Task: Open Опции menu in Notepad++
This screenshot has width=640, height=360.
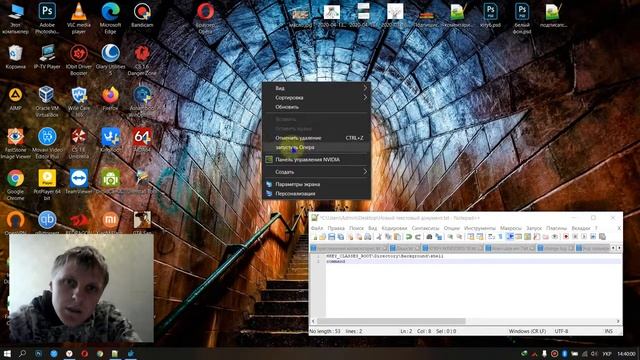Action: pyautogui.click(x=451, y=228)
